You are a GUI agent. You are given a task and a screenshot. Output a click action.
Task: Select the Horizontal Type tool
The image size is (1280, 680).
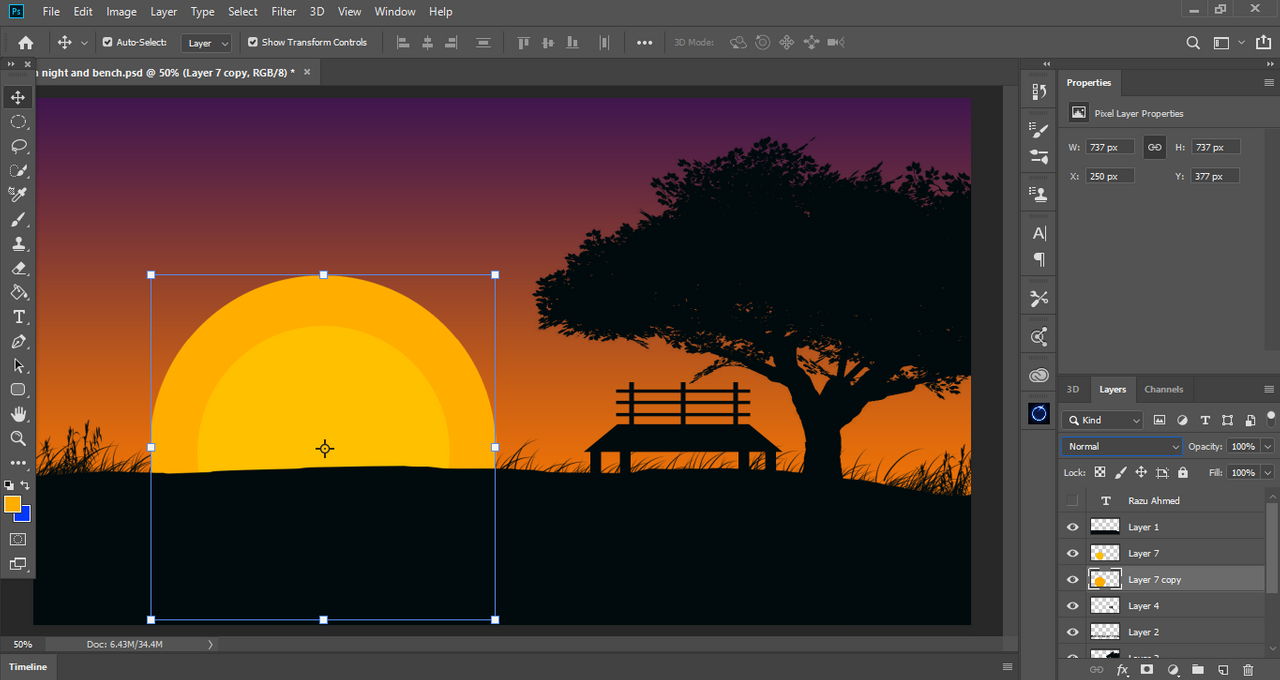18,317
